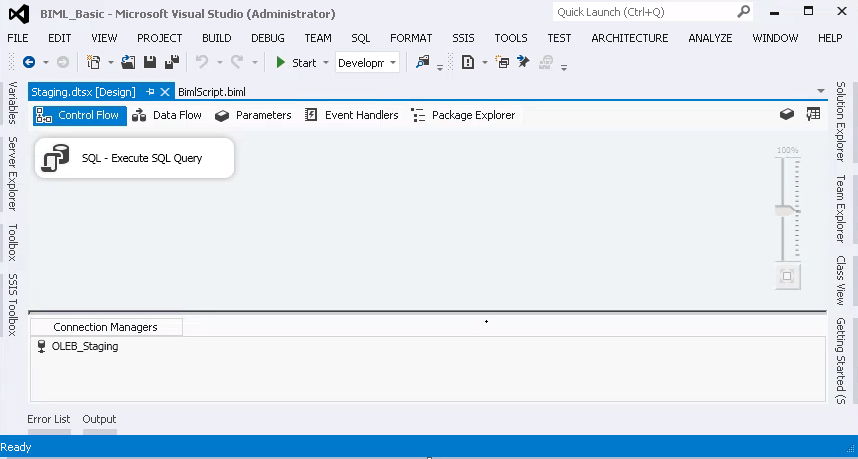
Task: Click the Execute SQL task cylinder icon
Action: [56, 158]
